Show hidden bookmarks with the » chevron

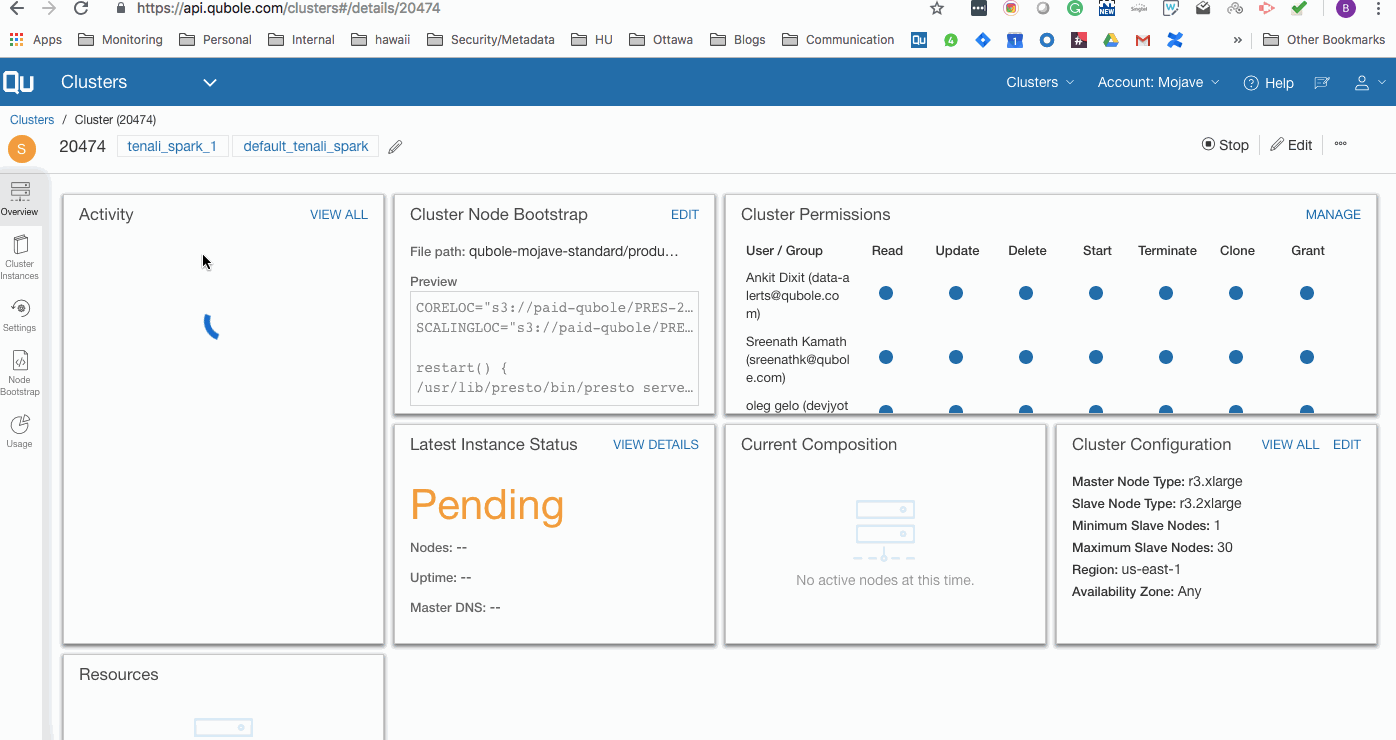click(1238, 40)
